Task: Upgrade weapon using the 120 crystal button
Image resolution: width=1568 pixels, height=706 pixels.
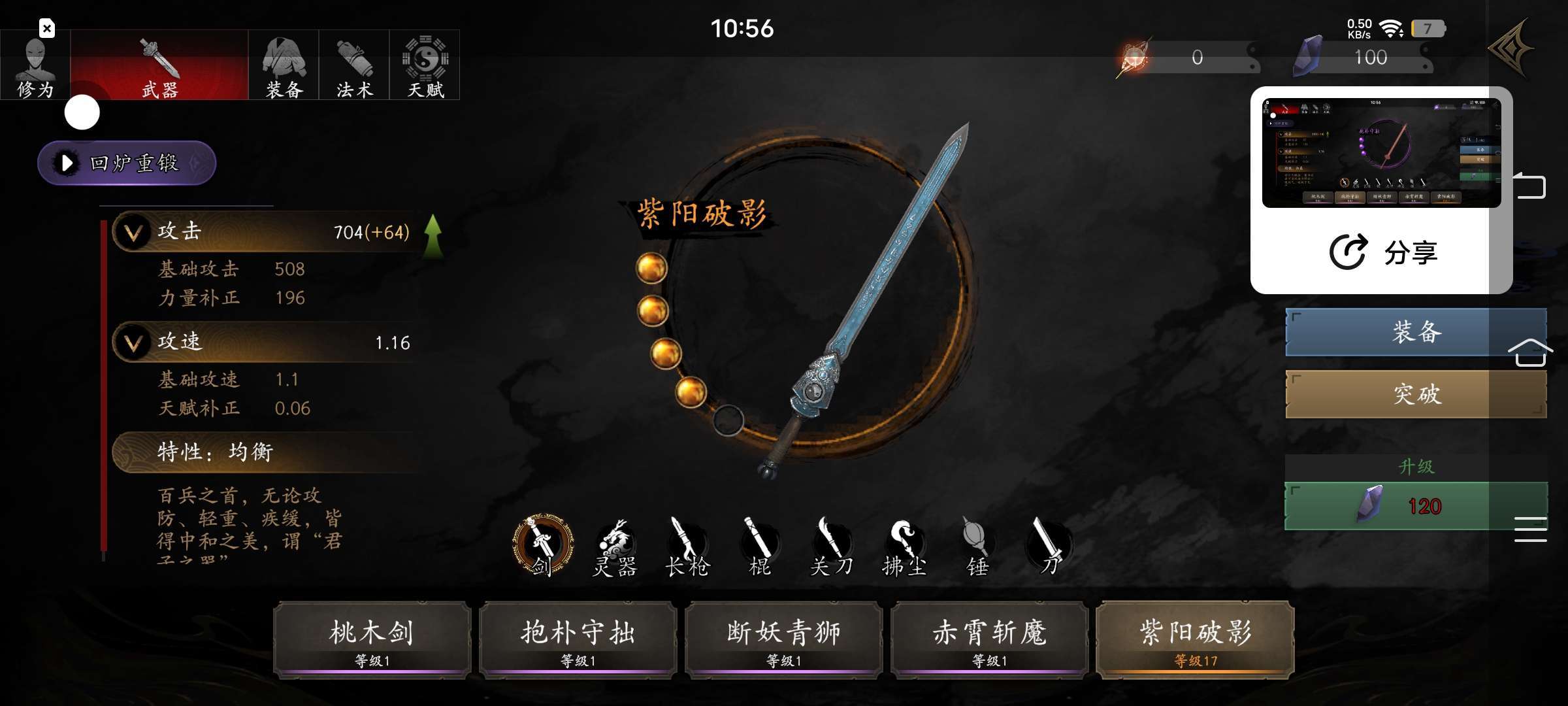Action: pyautogui.click(x=1415, y=506)
